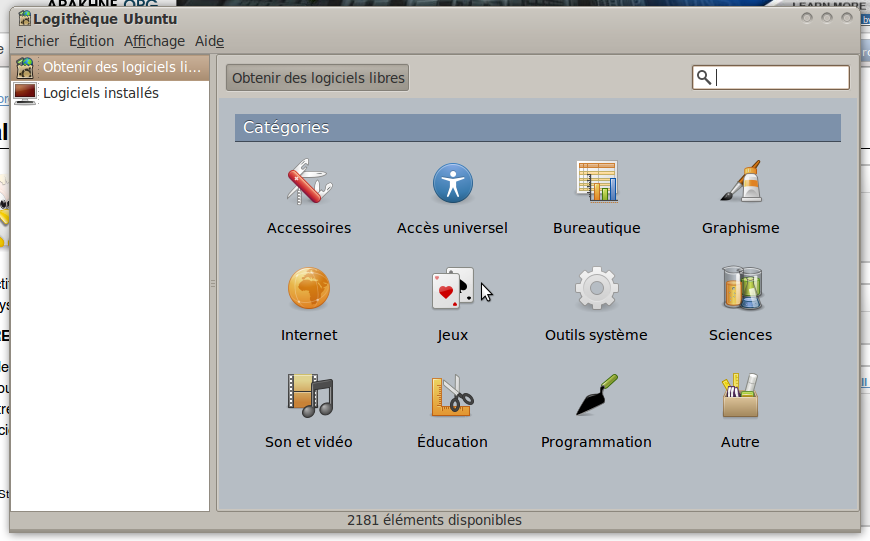The width and height of the screenshot is (870, 541).
Task: Select Obtenir des logiciels li... sidebar entry
Action: pos(110,68)
